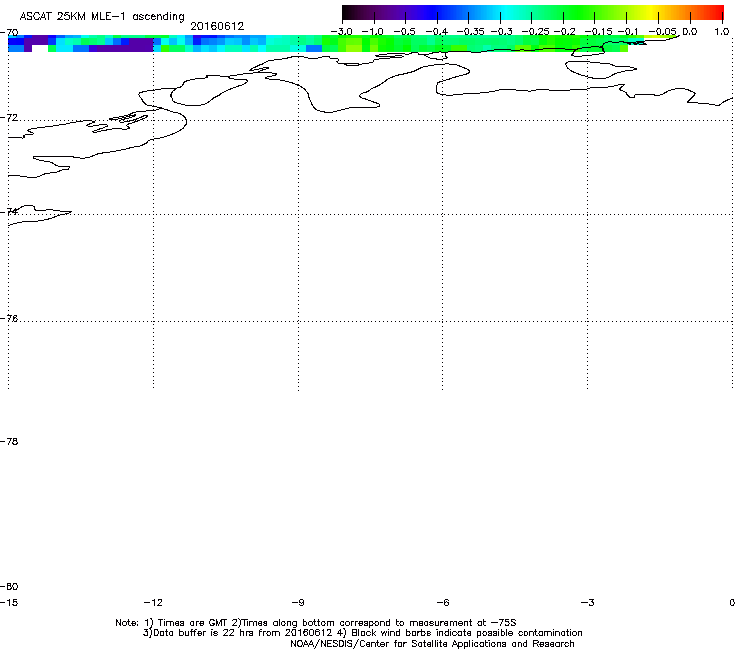
Task: Click the colorbar label -3.0
Action: pos(341,32)
